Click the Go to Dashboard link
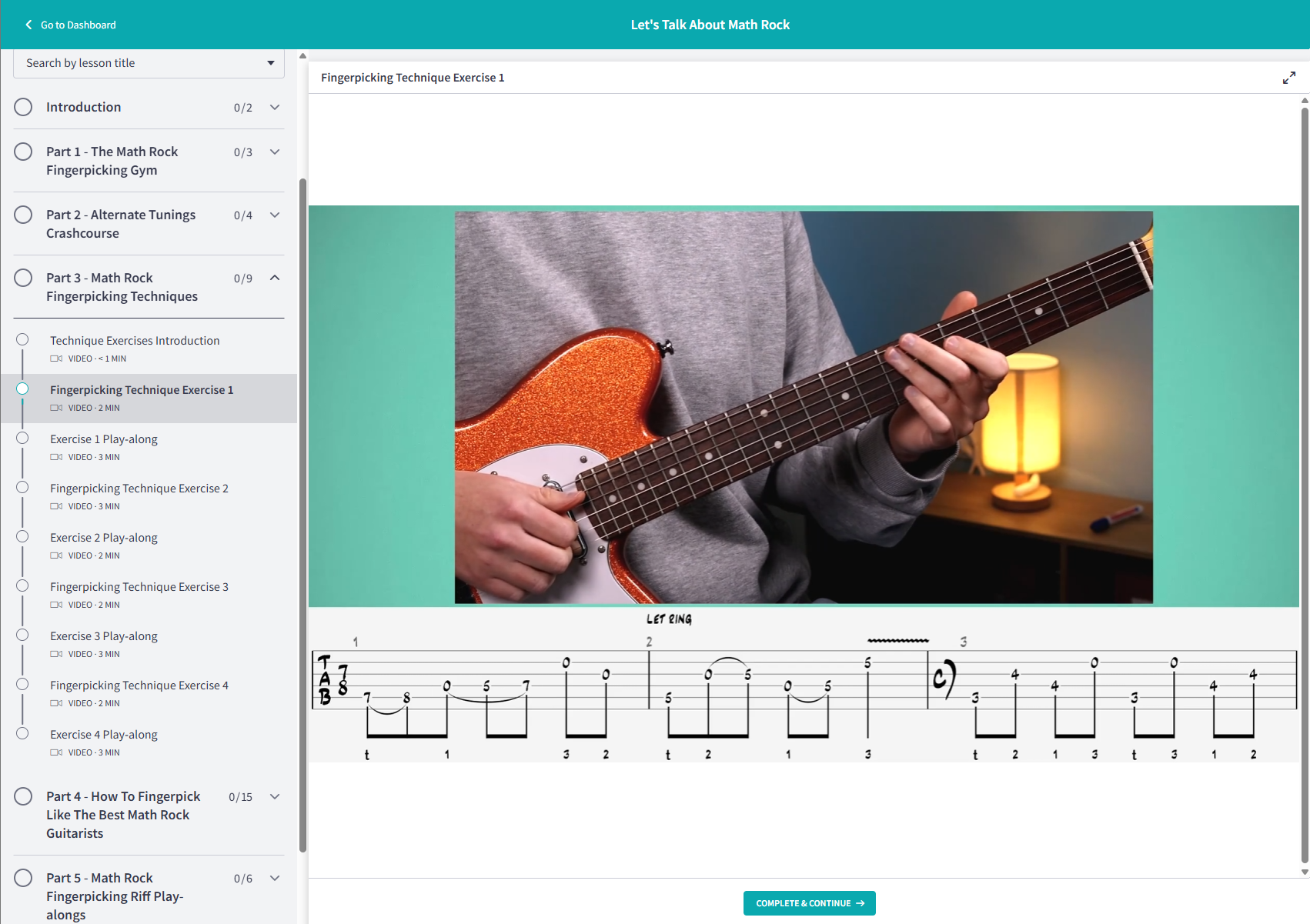 point(78,25)
